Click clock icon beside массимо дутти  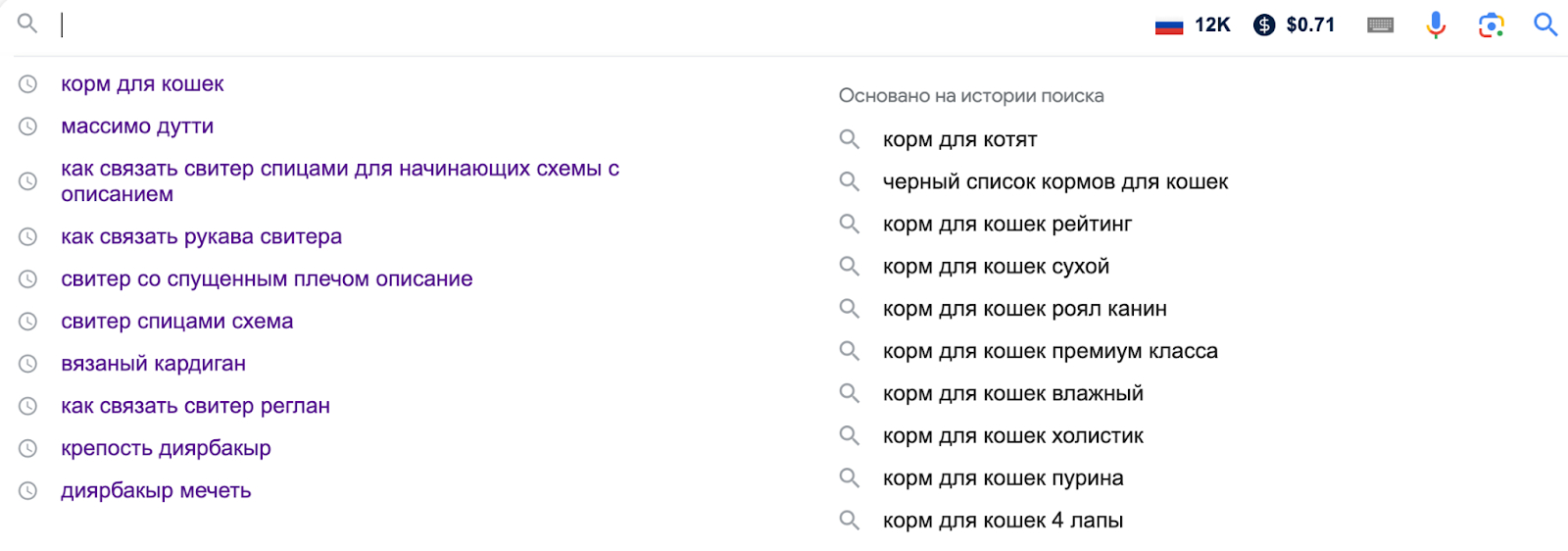(28, 126)
